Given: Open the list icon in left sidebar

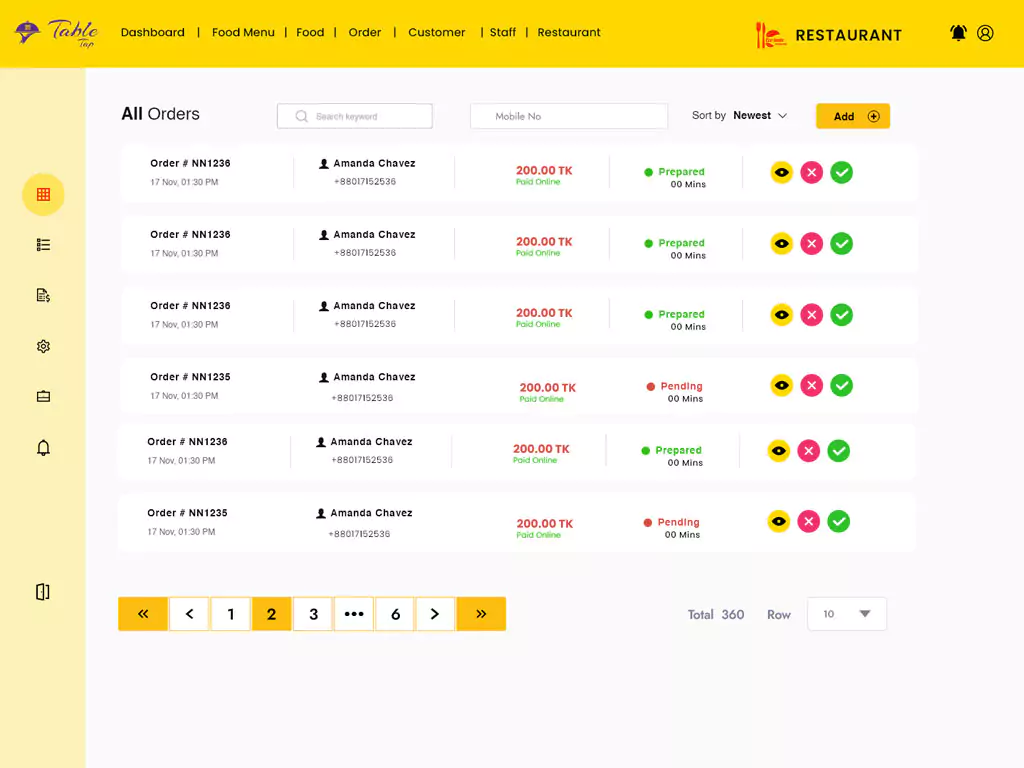Looking at the screenshot, I should (x=43, y=245).
